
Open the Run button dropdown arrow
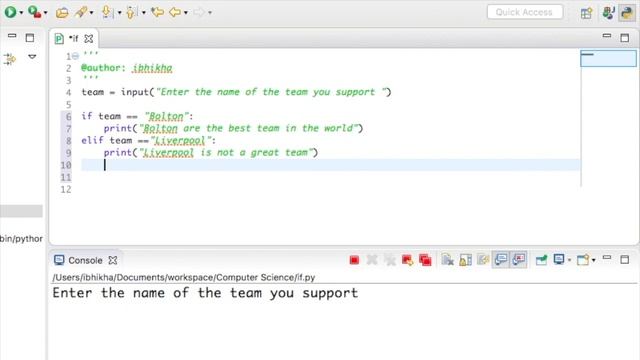(x=21, y=13)
